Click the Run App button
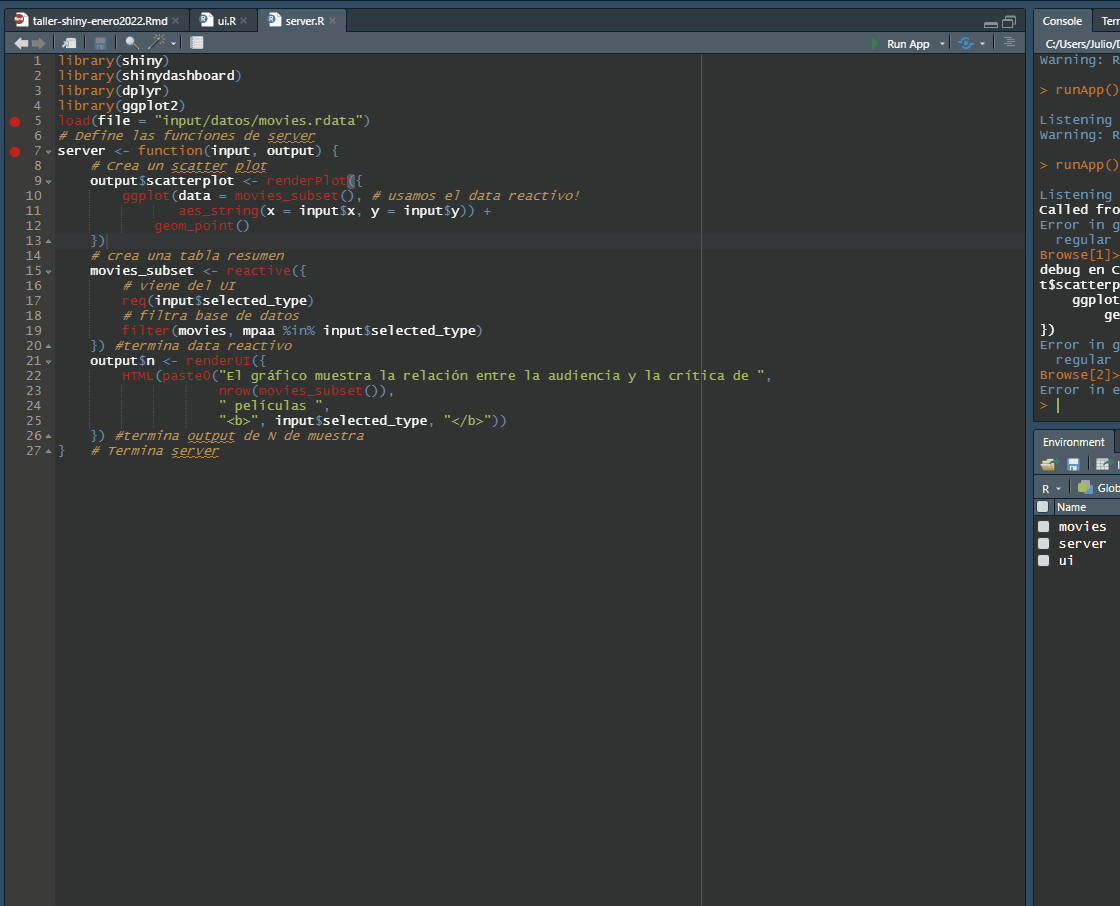This screenshot has width=1120, height=906. pos(900,44)
